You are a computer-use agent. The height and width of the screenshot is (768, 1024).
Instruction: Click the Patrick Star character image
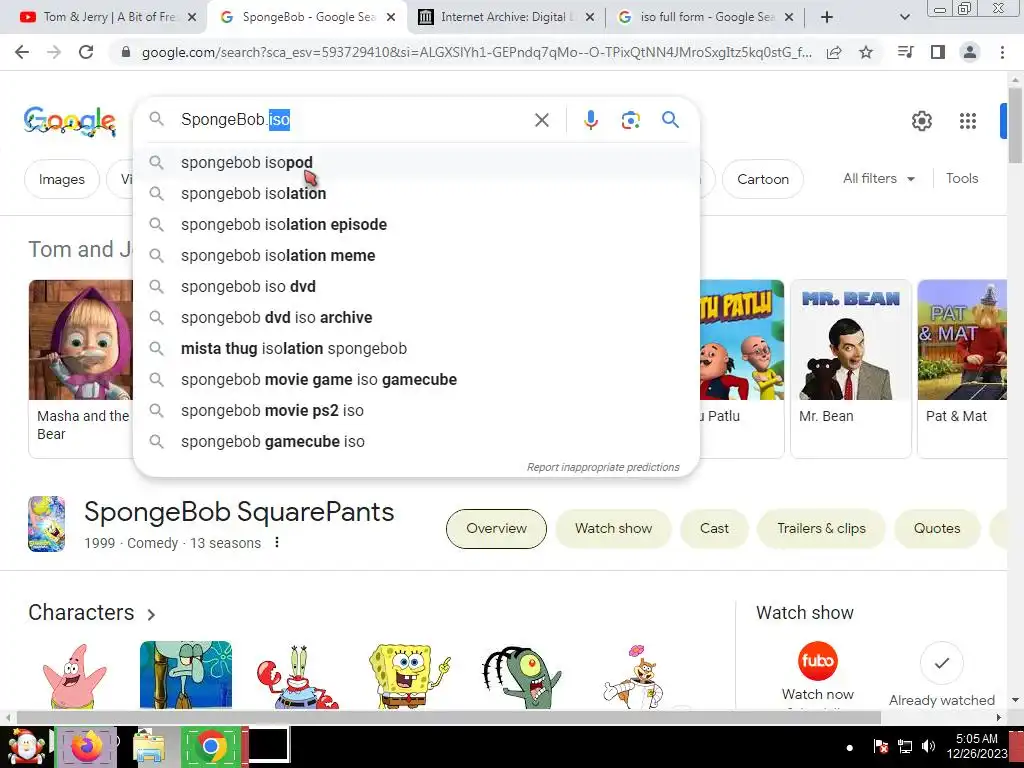click(74, 675)
